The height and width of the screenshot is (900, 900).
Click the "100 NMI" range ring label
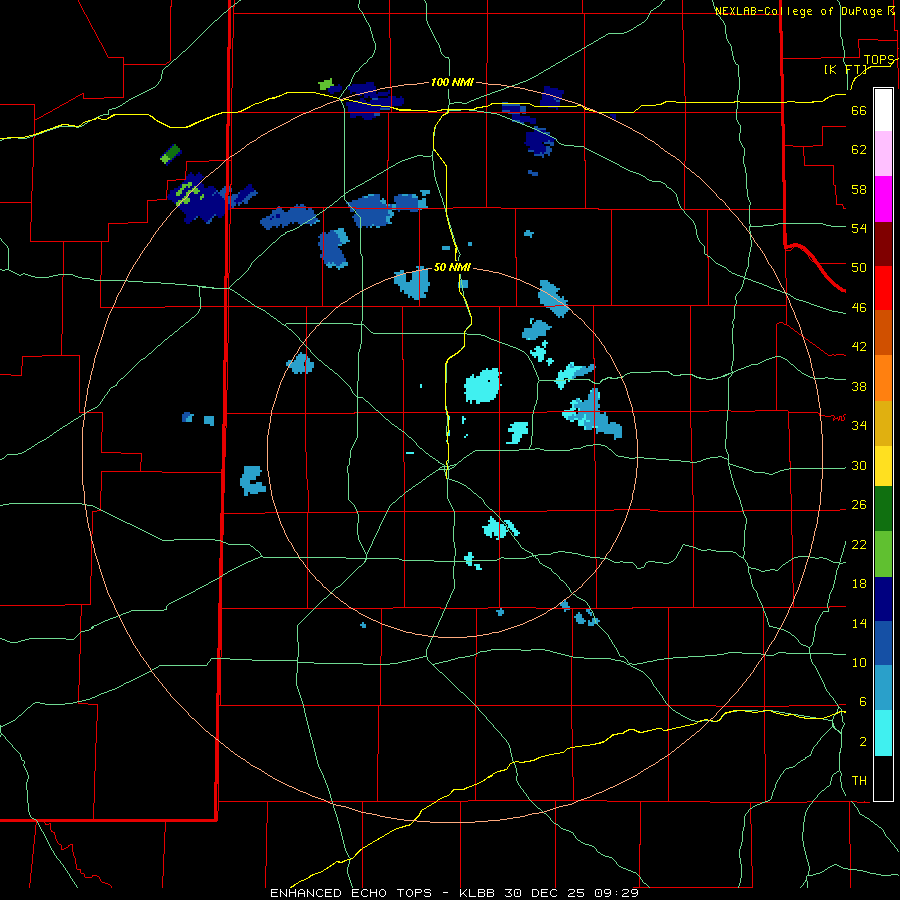(452, 82)
